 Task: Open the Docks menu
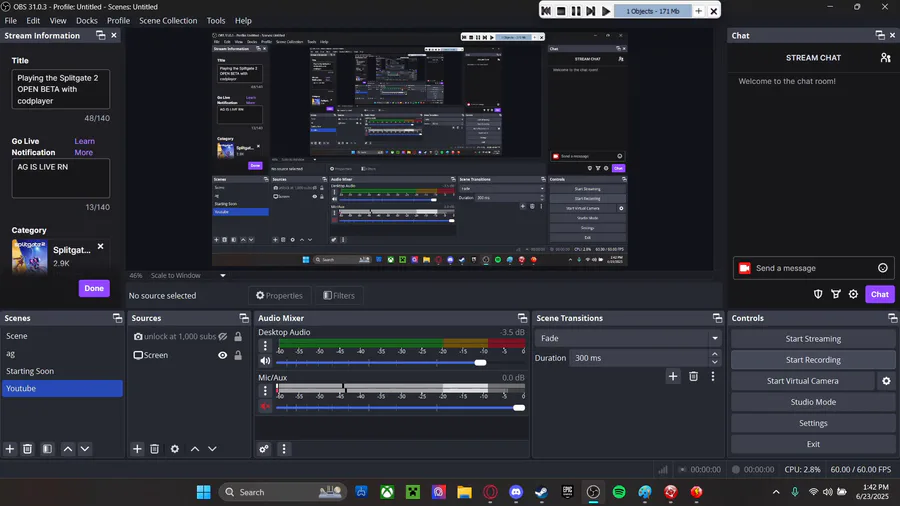tap(87, 21)
